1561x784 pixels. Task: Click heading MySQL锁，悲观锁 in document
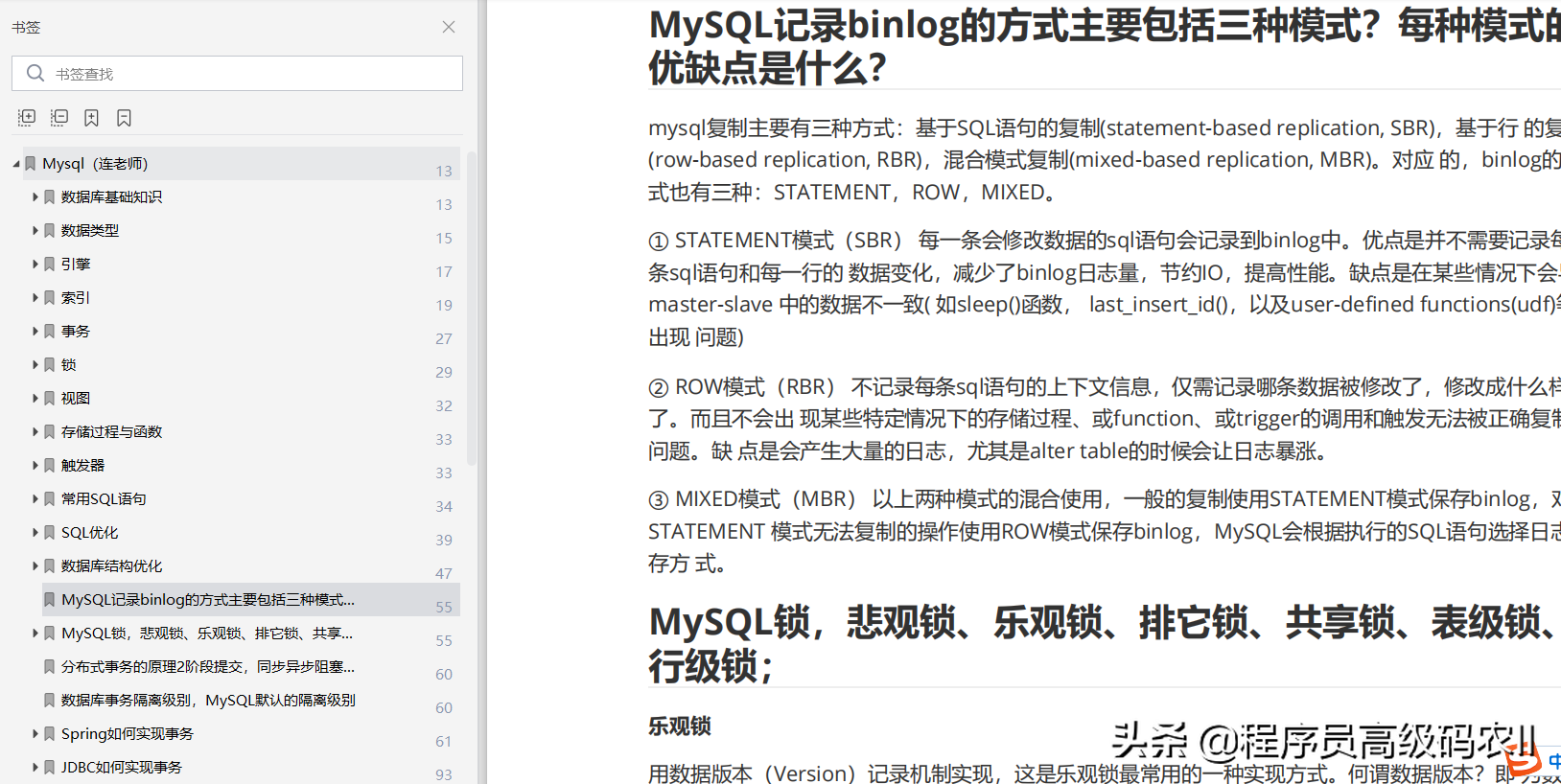pyautogui.click(x=1105, y=643)
